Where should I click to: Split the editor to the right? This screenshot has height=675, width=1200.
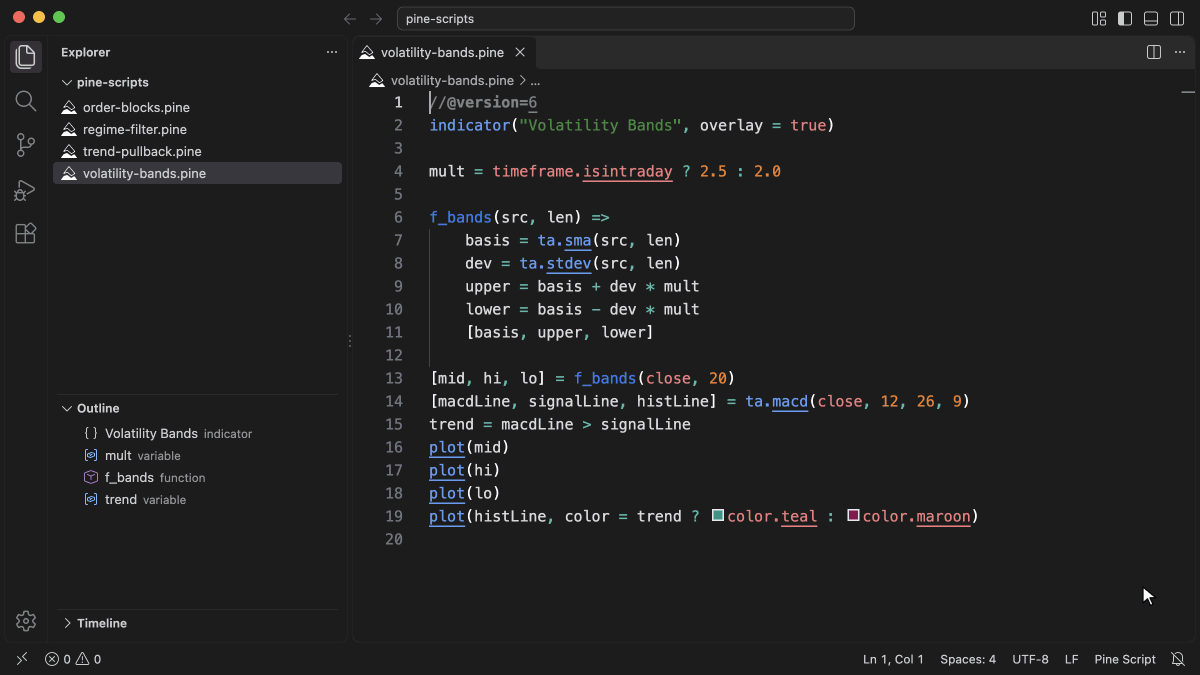click(1153, 52)
